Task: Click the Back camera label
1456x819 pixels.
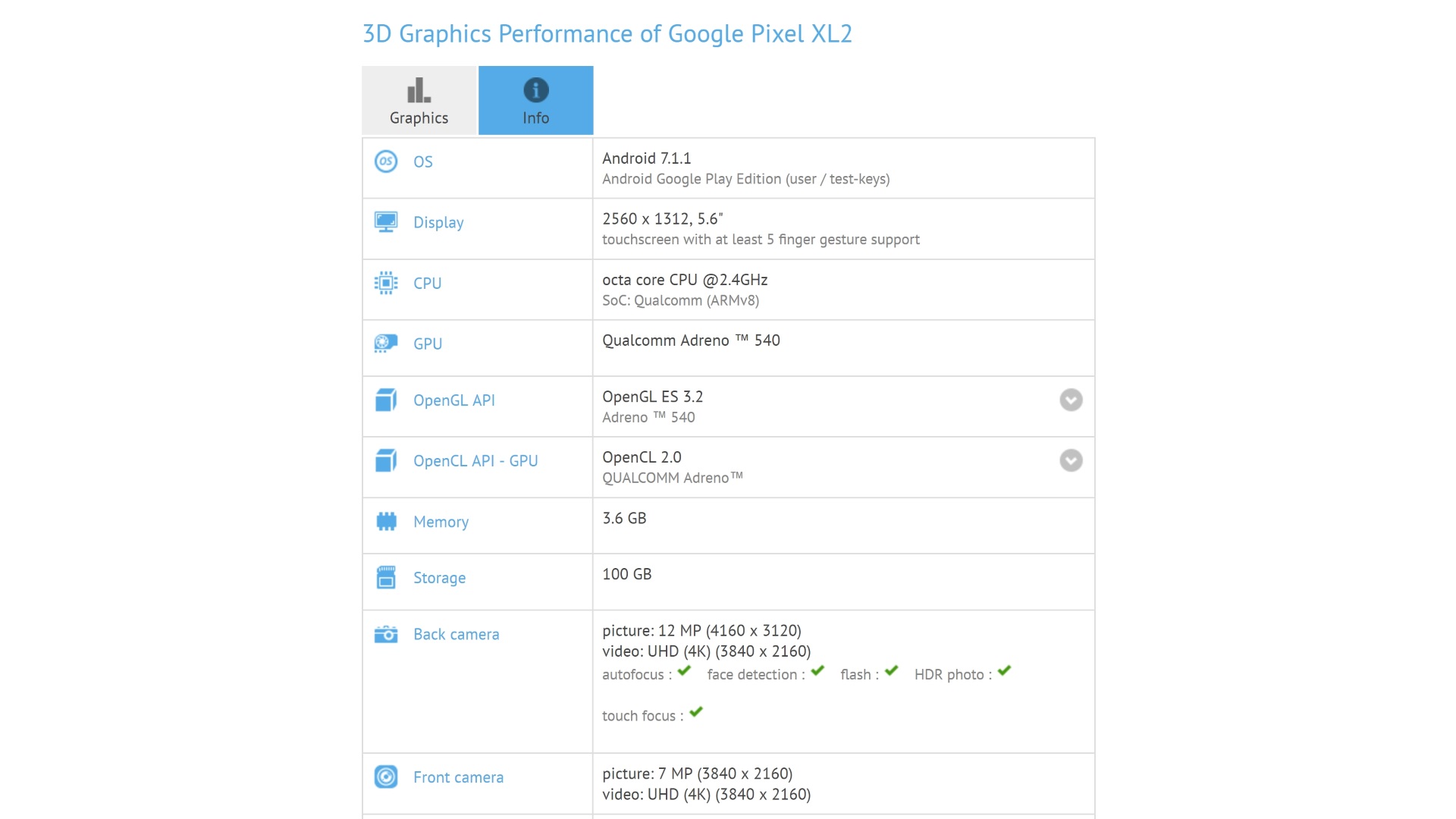Action: pyautogui.click(x=456, y=635)
